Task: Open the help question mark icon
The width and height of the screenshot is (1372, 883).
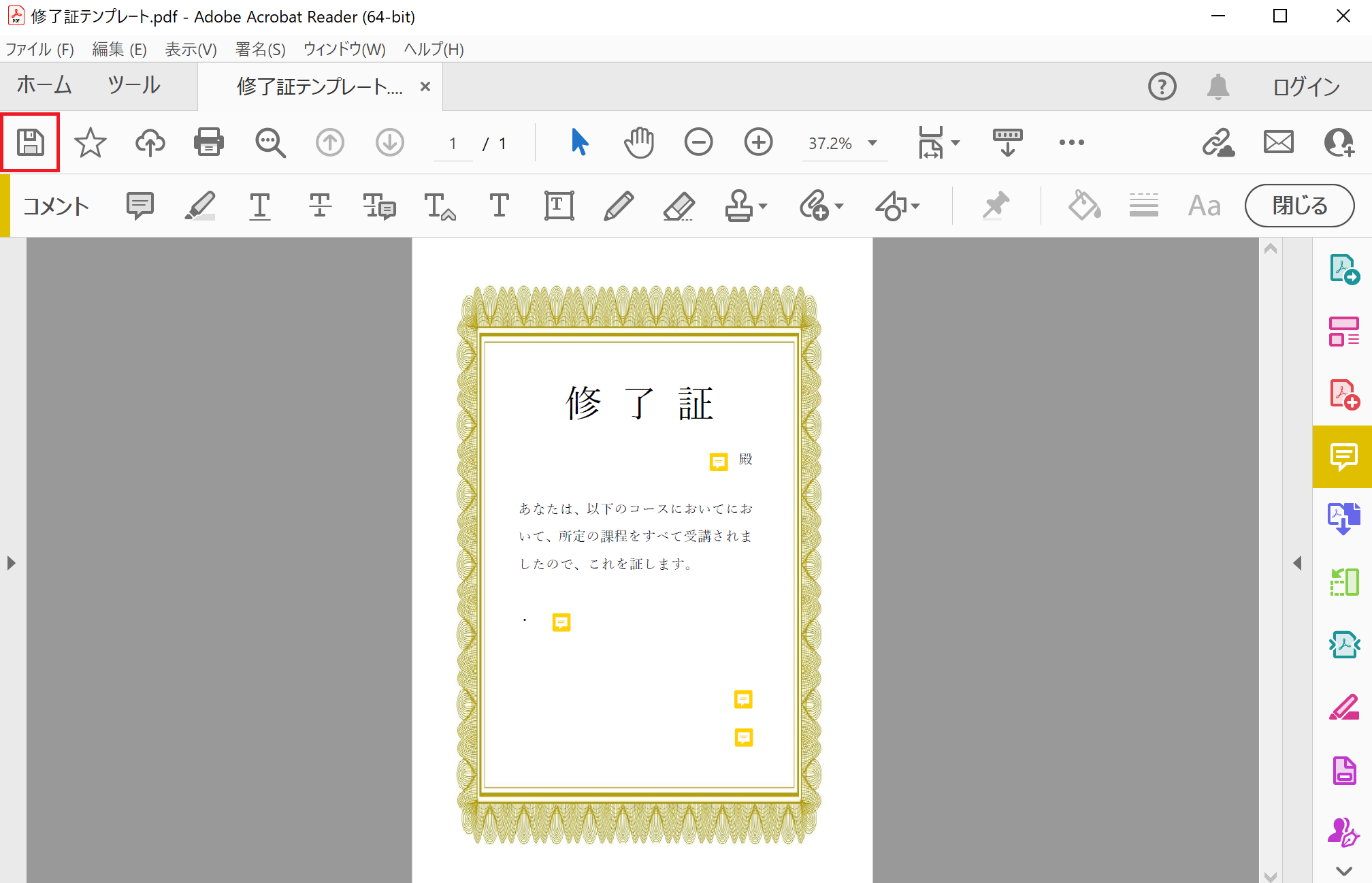Action: pos(1162,86)
